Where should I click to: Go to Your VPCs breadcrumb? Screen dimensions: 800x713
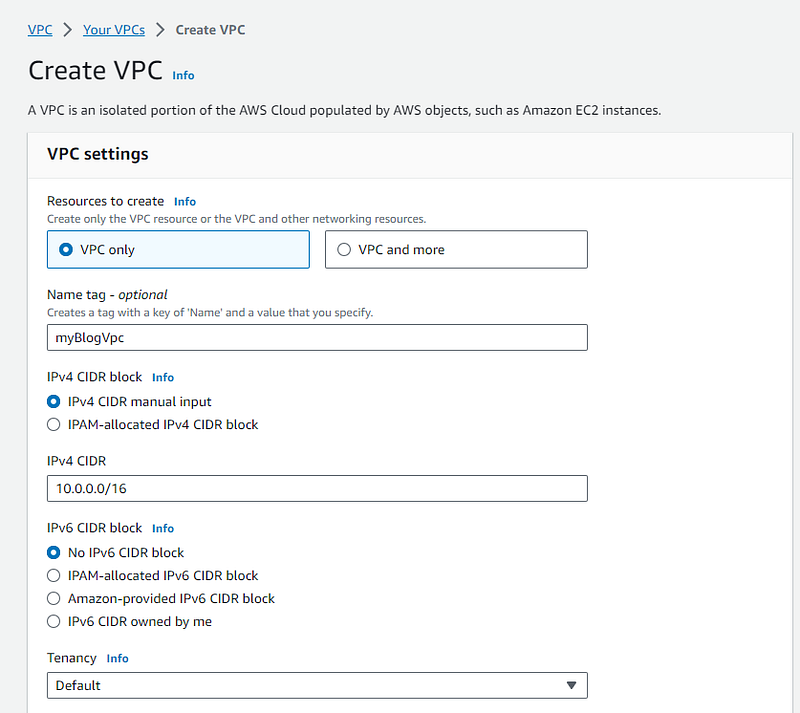click(113, 30)
